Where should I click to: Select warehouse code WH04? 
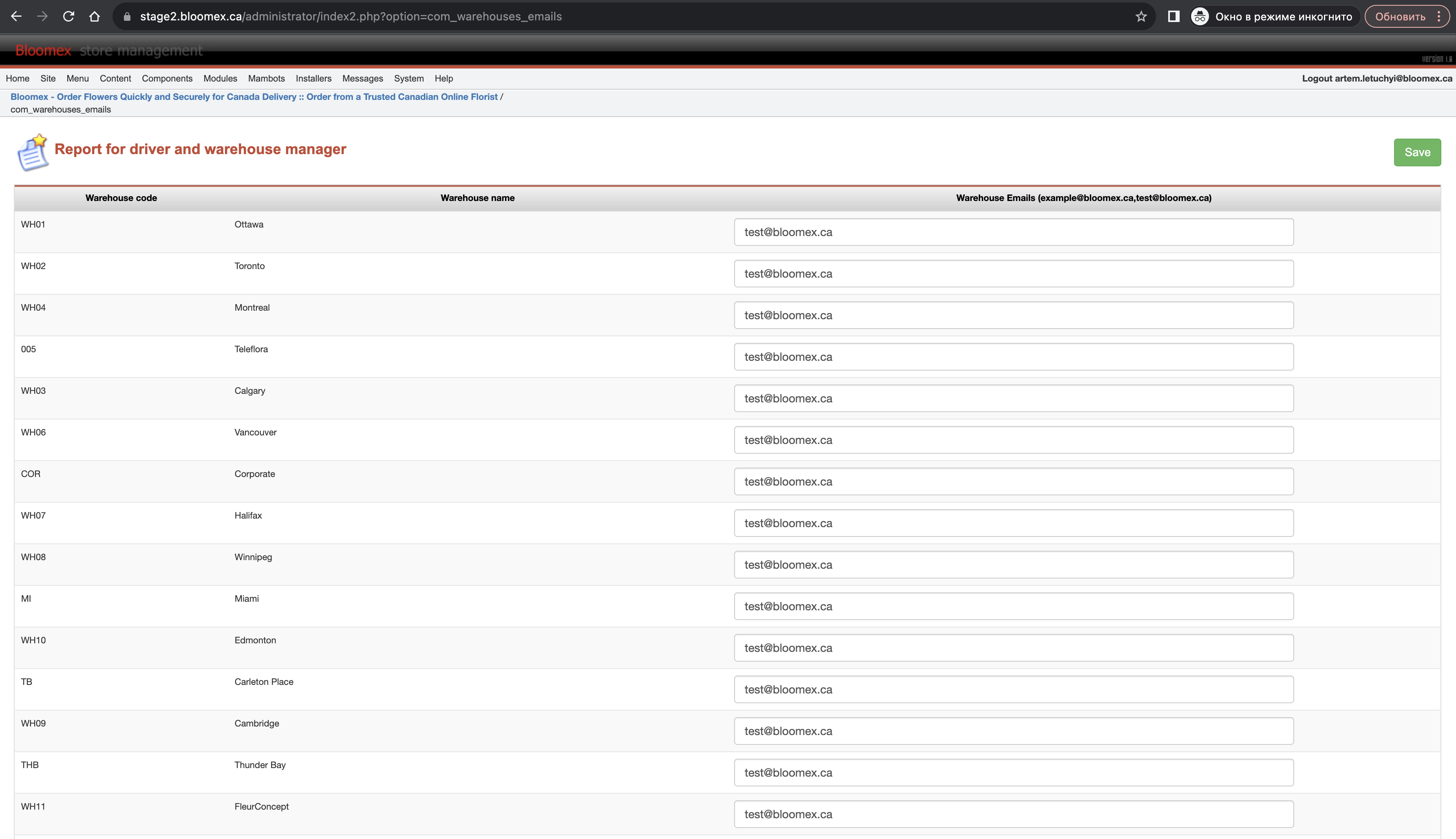tap(33, 307)
